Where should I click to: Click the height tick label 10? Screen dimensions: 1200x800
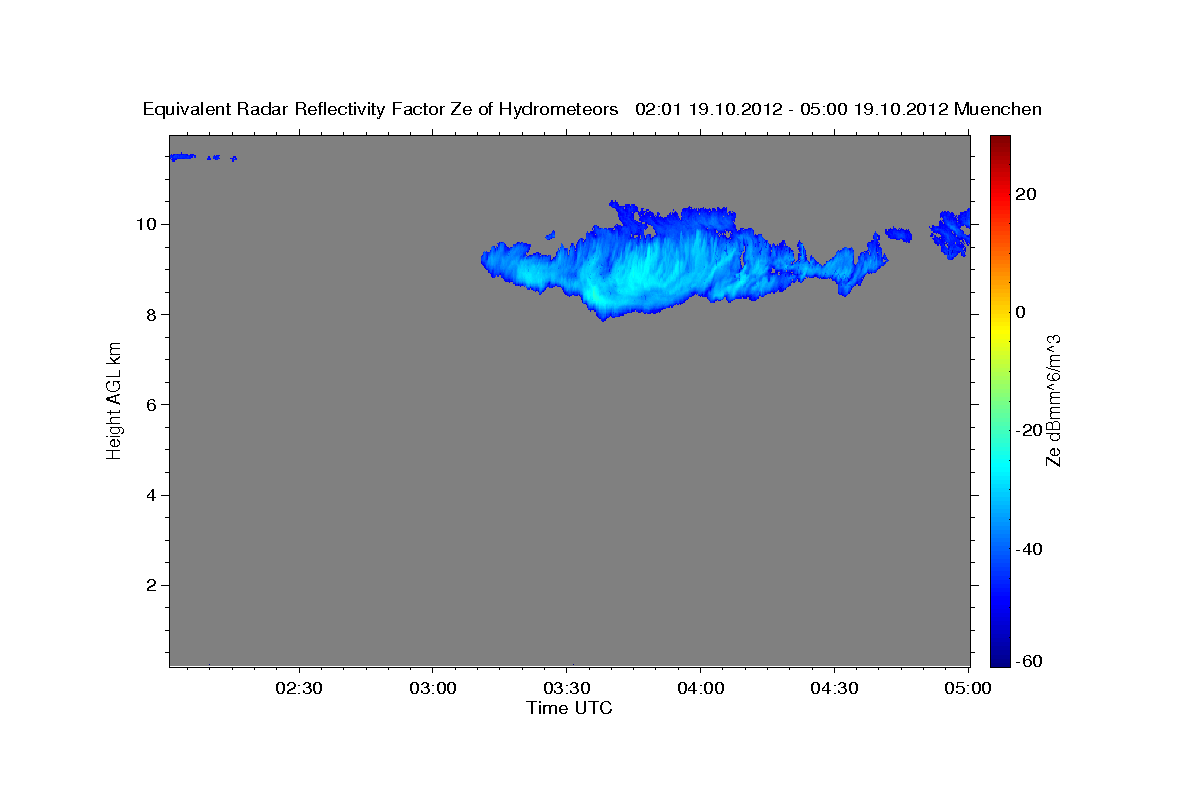coord(147,223)
